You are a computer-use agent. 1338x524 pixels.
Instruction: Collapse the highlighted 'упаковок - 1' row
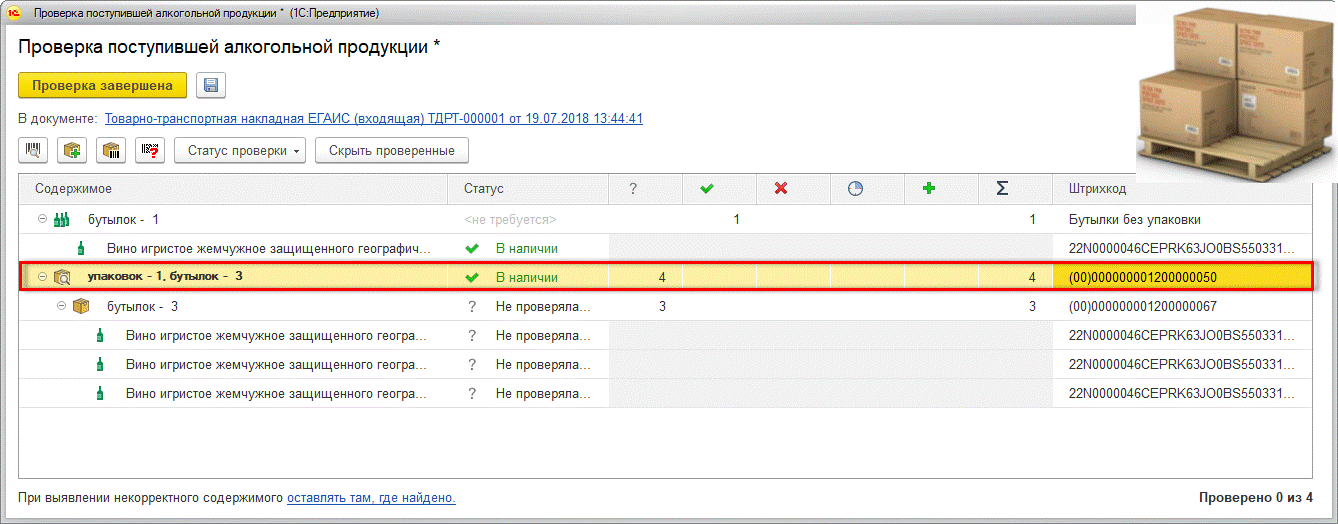click(43, 277)
